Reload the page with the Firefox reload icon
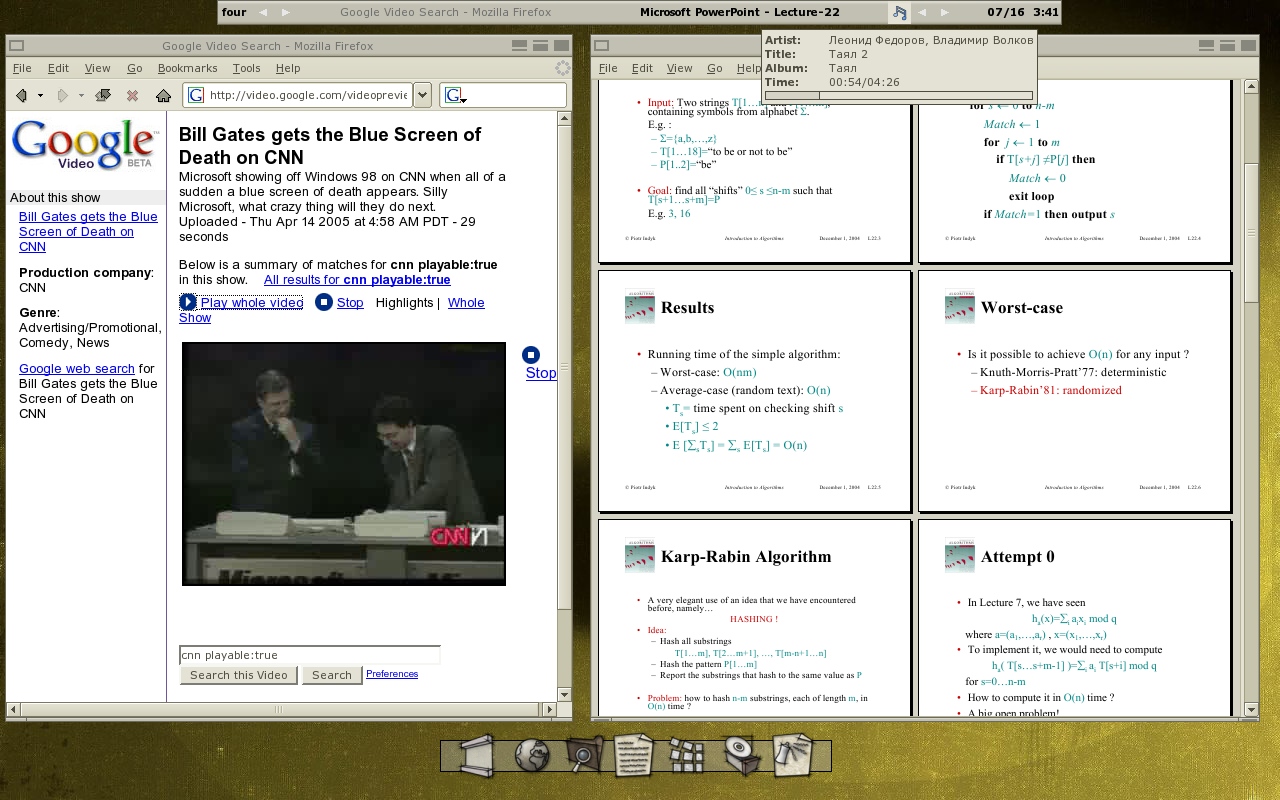 coord(102,96)
